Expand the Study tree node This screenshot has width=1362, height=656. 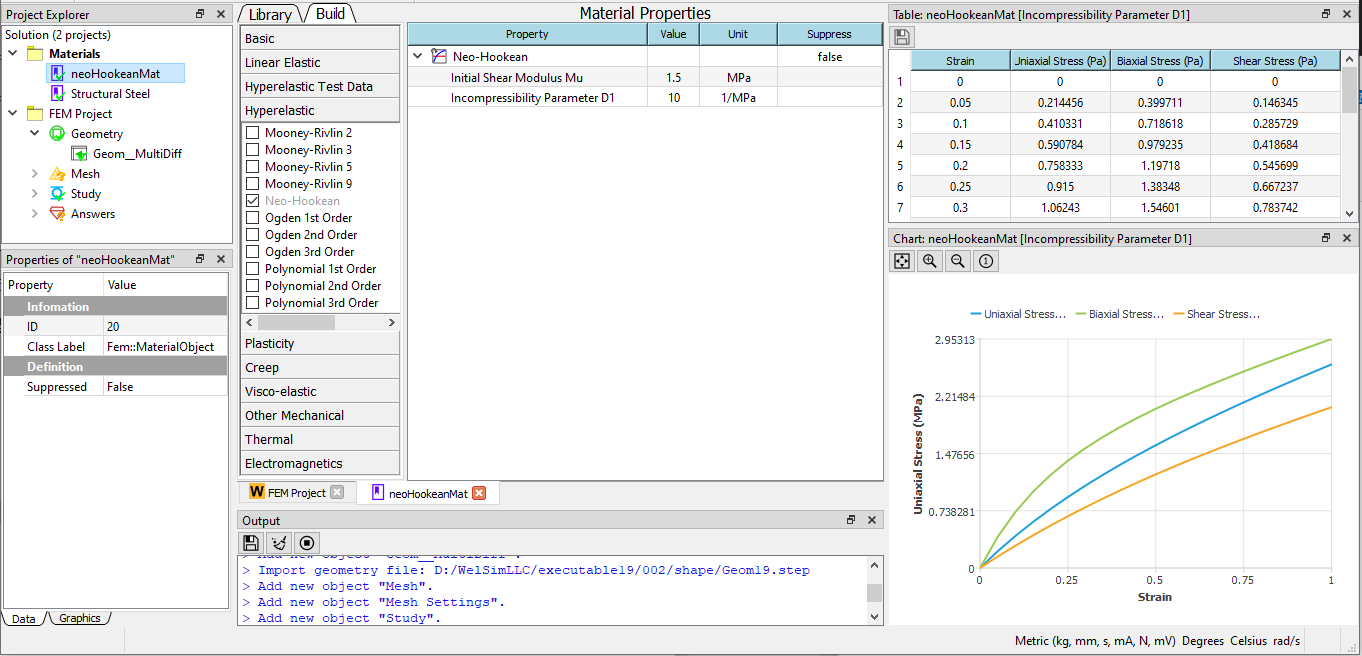[35, 193]
